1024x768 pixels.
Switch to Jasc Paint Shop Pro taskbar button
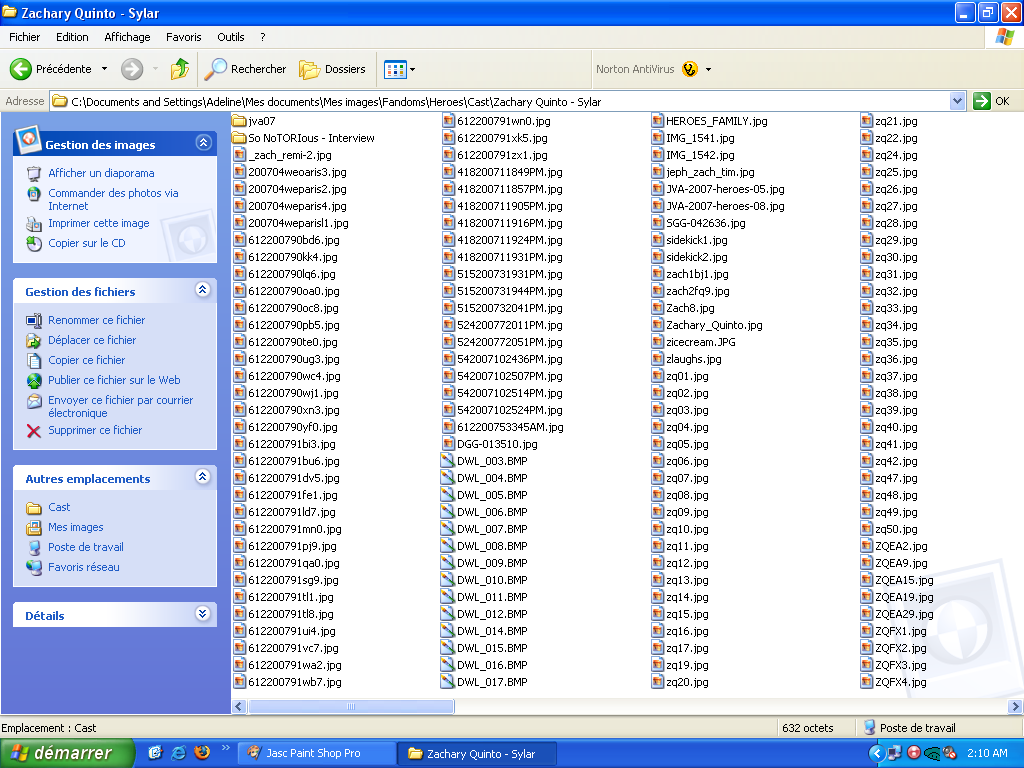click(x=314, y=753)
